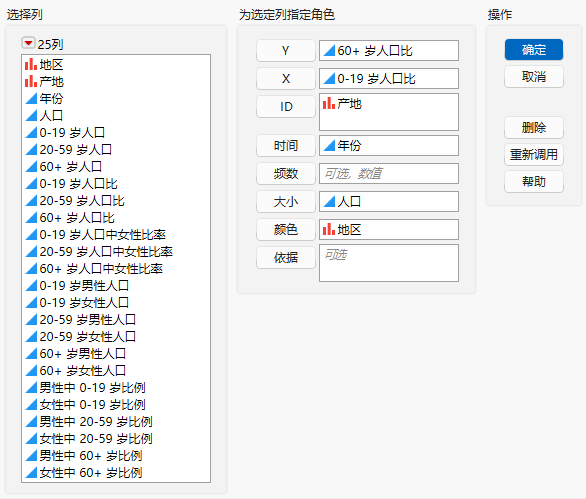Click the 产地 nominal icon in the ID box
This screenshot has height=499, width=586.
click(329, 103)
